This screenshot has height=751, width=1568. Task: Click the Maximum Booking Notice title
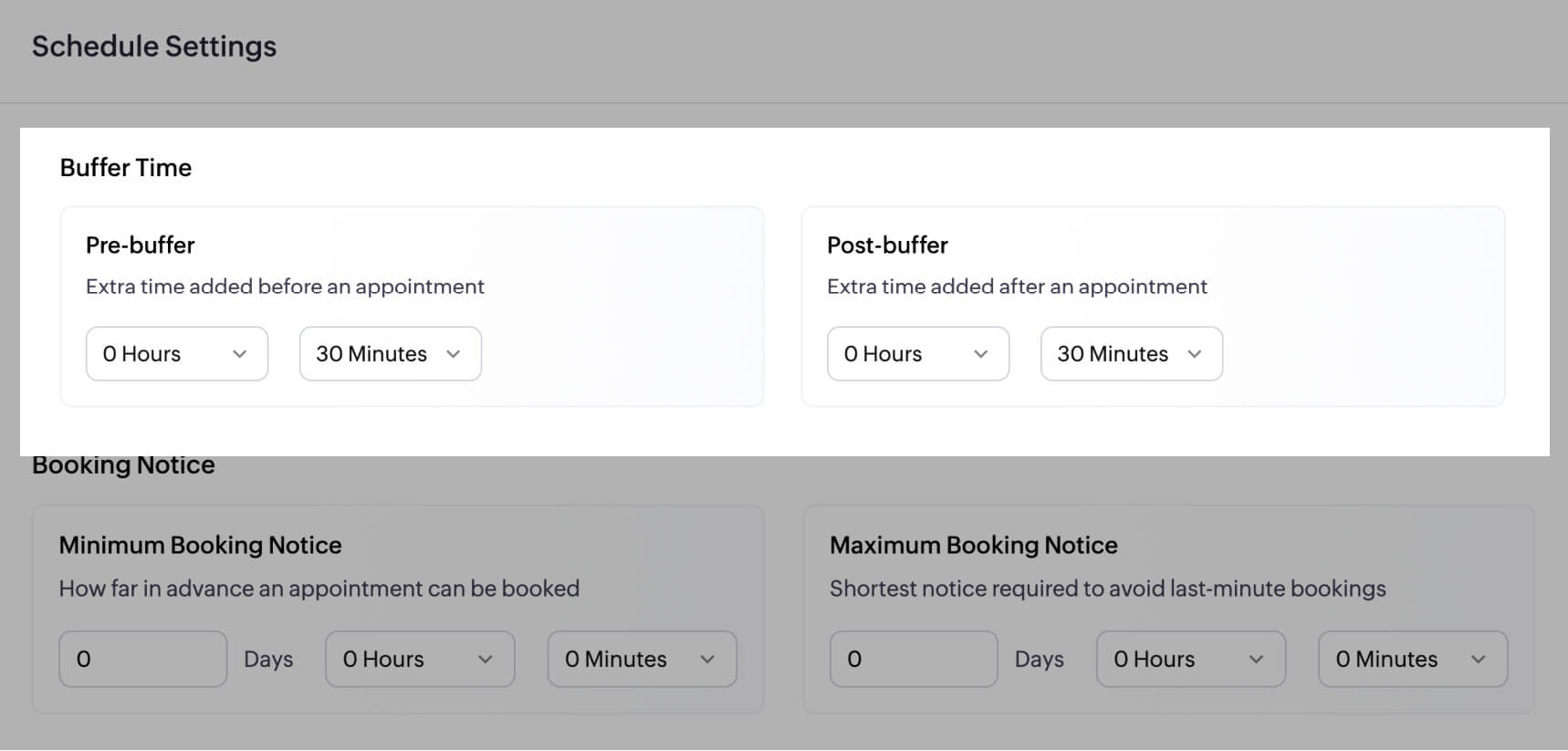click(973, 546)
